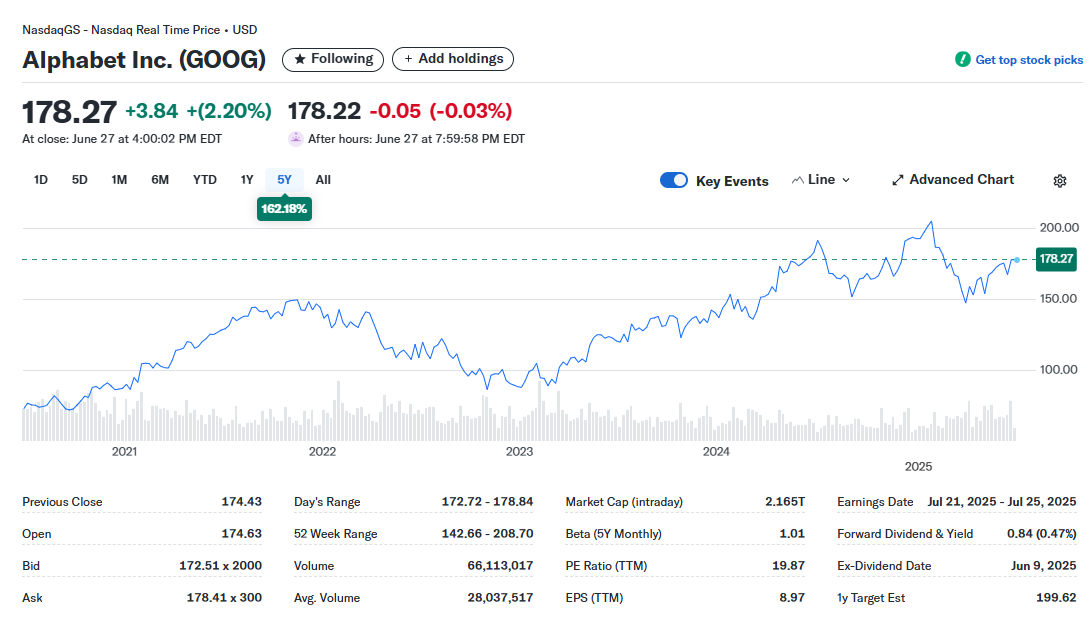Select the 6M time range tab

coord(160,180)
